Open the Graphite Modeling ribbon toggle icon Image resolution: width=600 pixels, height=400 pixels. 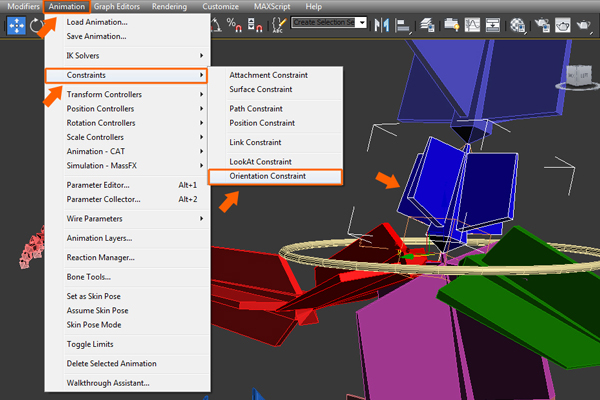coord(452,25)
